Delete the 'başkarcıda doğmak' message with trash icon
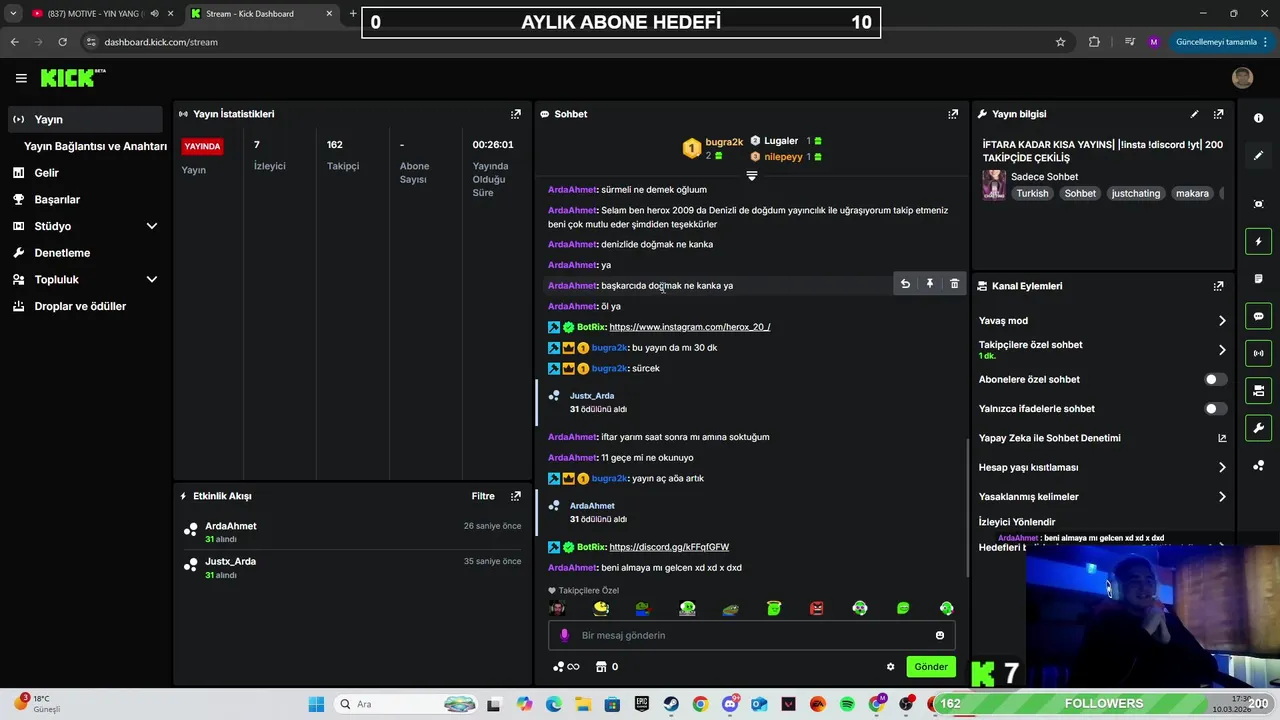 pyautogui.click(x=954, y=284)
